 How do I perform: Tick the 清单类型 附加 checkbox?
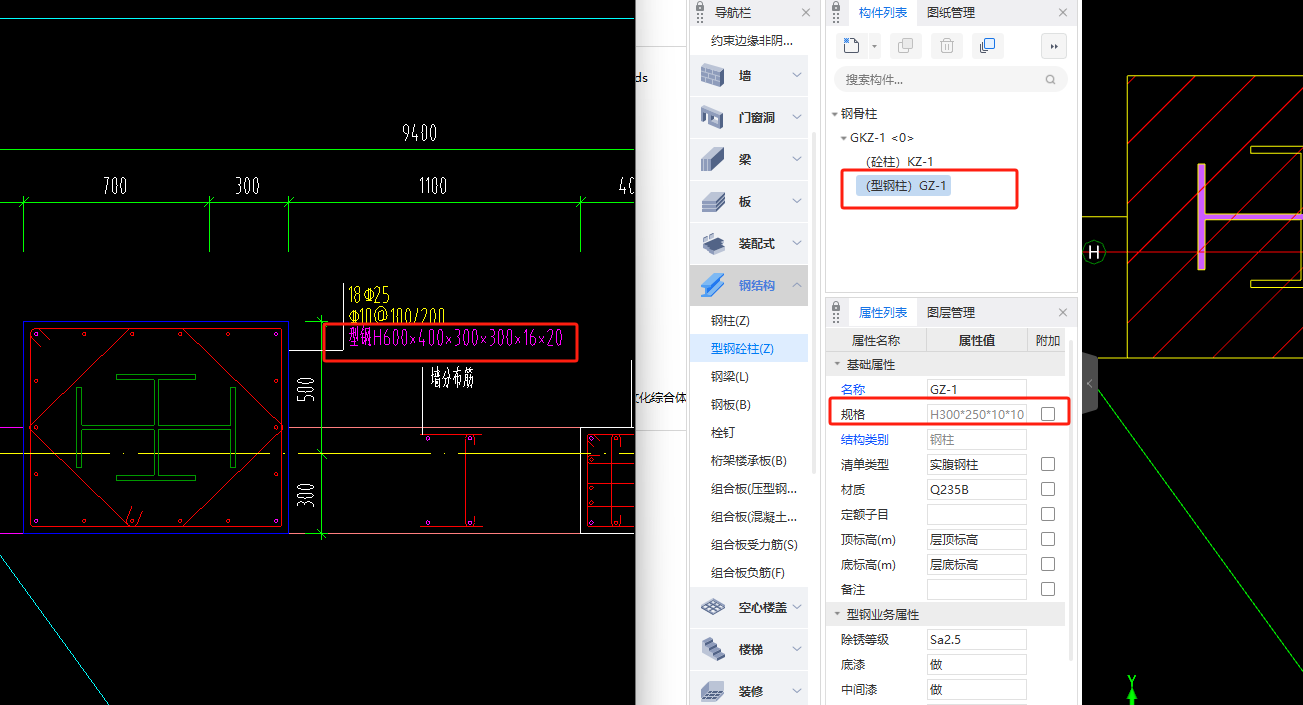(1048, 464)
